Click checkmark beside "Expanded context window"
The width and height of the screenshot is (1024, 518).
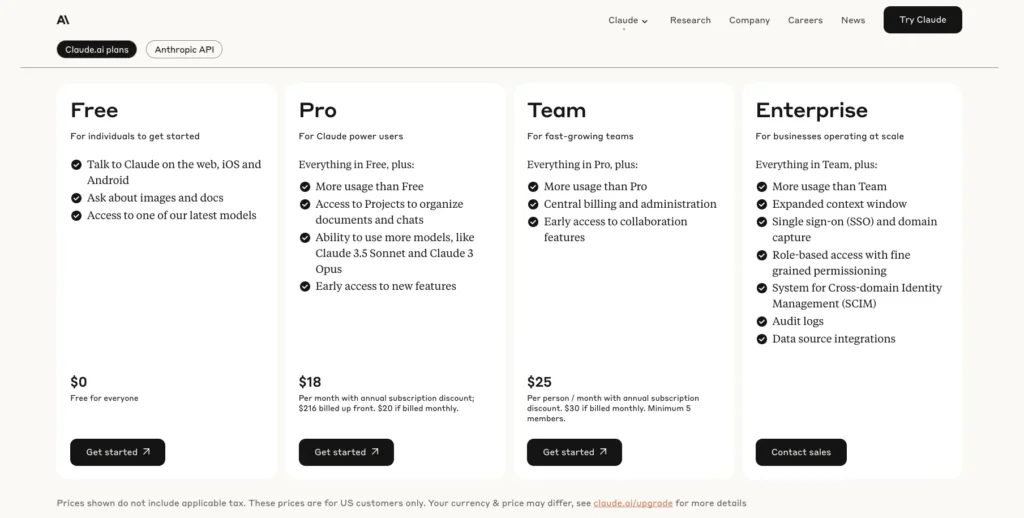(x=762, y=204)
